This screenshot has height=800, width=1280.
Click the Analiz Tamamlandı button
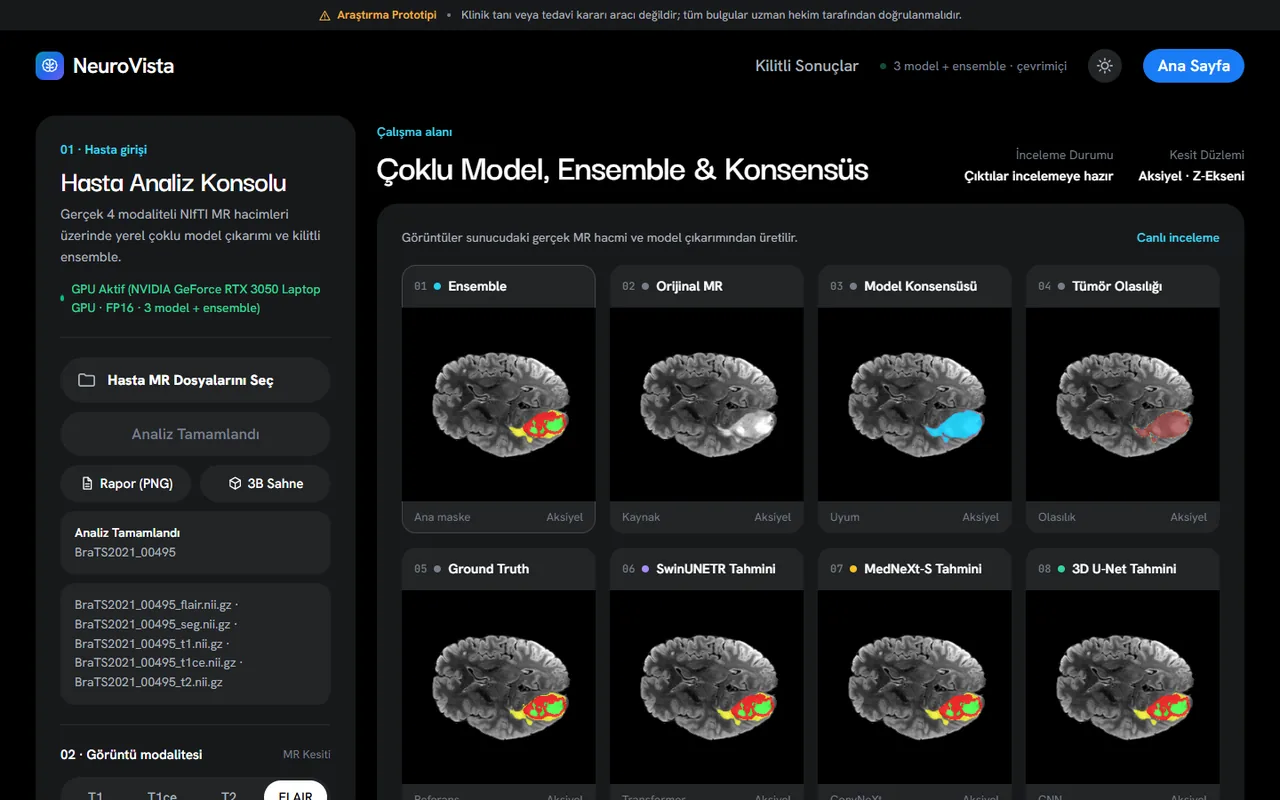tap(195, 434)
